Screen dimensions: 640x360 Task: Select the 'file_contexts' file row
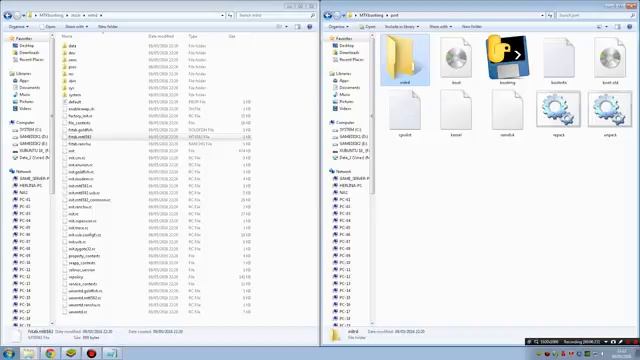pos(156,123)
